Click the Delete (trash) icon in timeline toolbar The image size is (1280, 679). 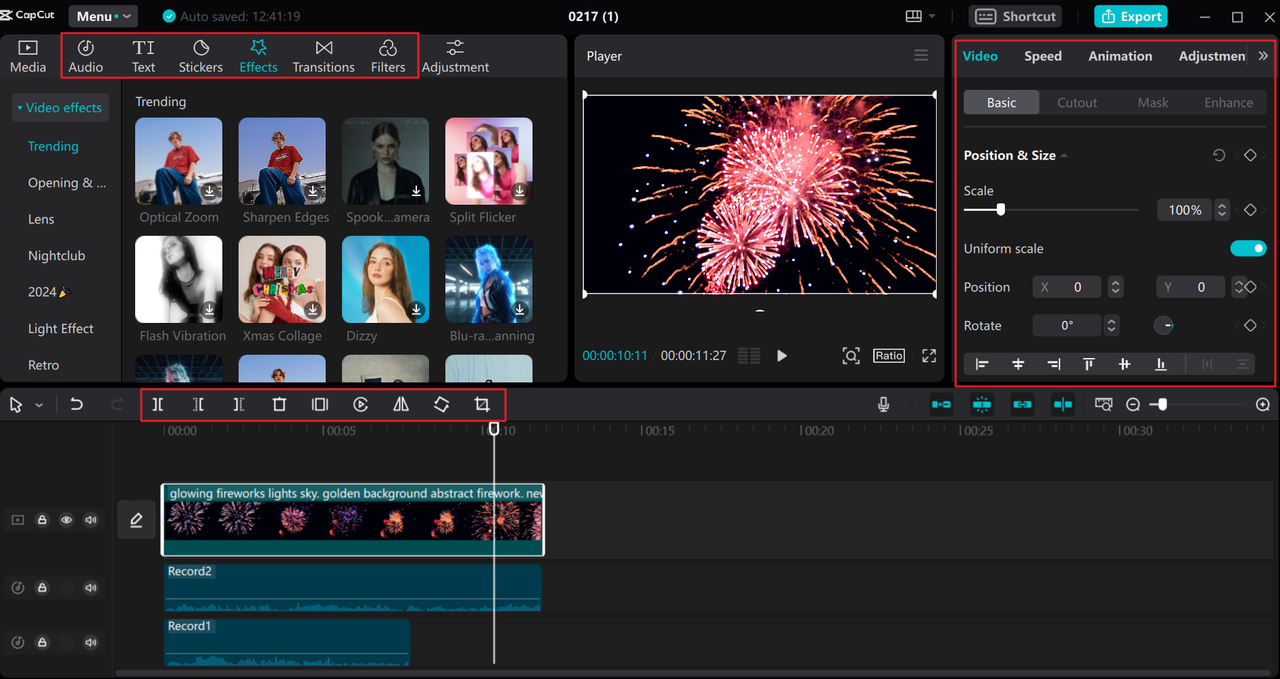tap(279, 405)
